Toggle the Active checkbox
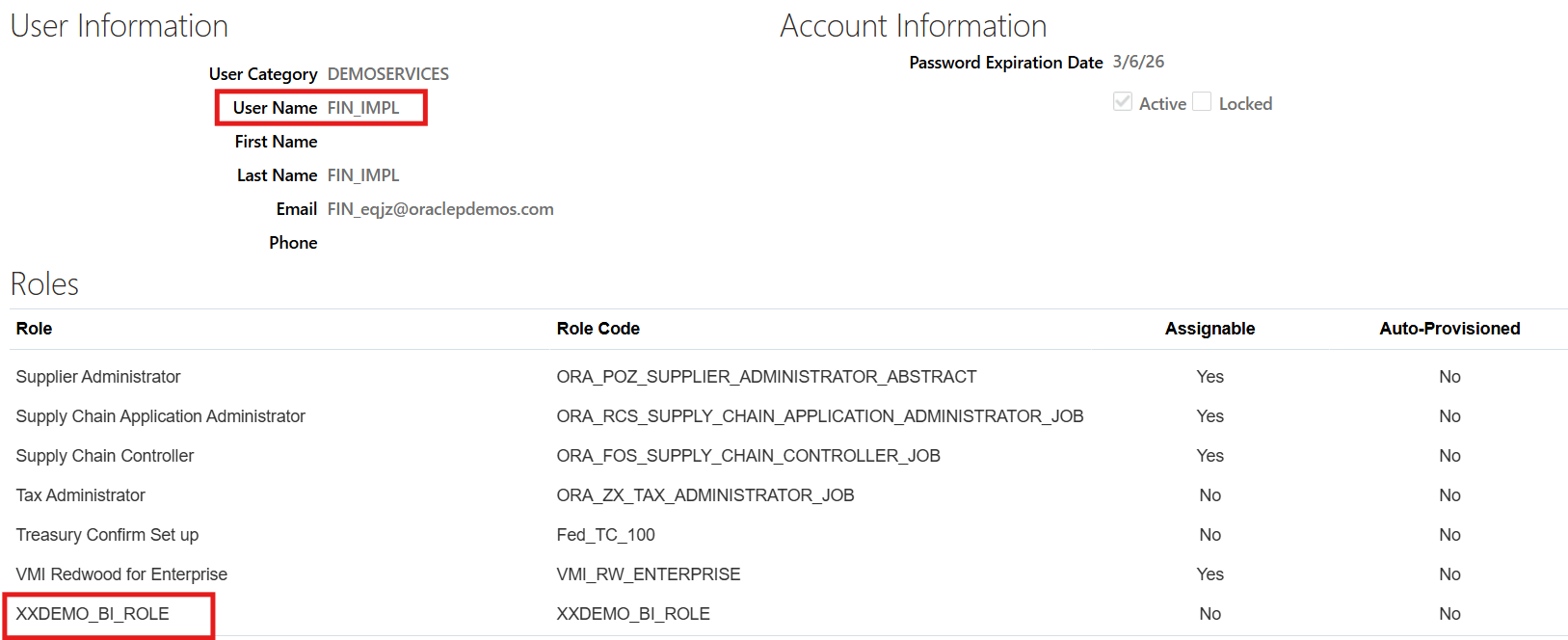This screenshot has height=640, width=1568. [x=1123, y=102]
